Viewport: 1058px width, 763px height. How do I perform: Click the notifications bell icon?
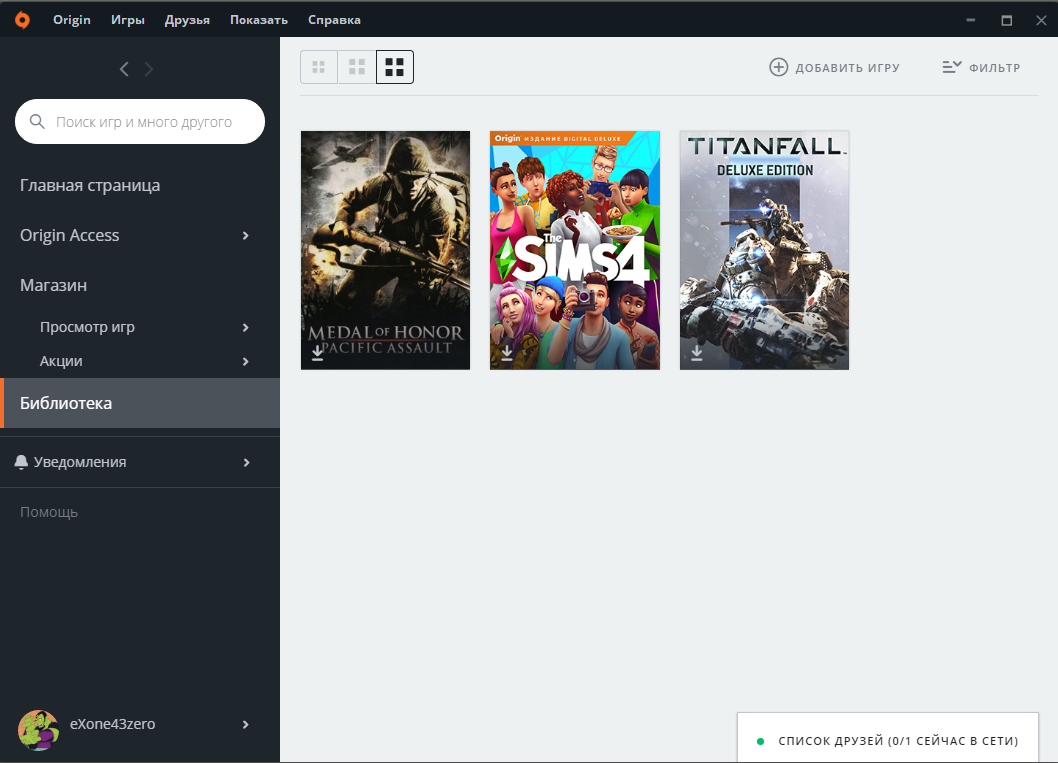(21, 462)
